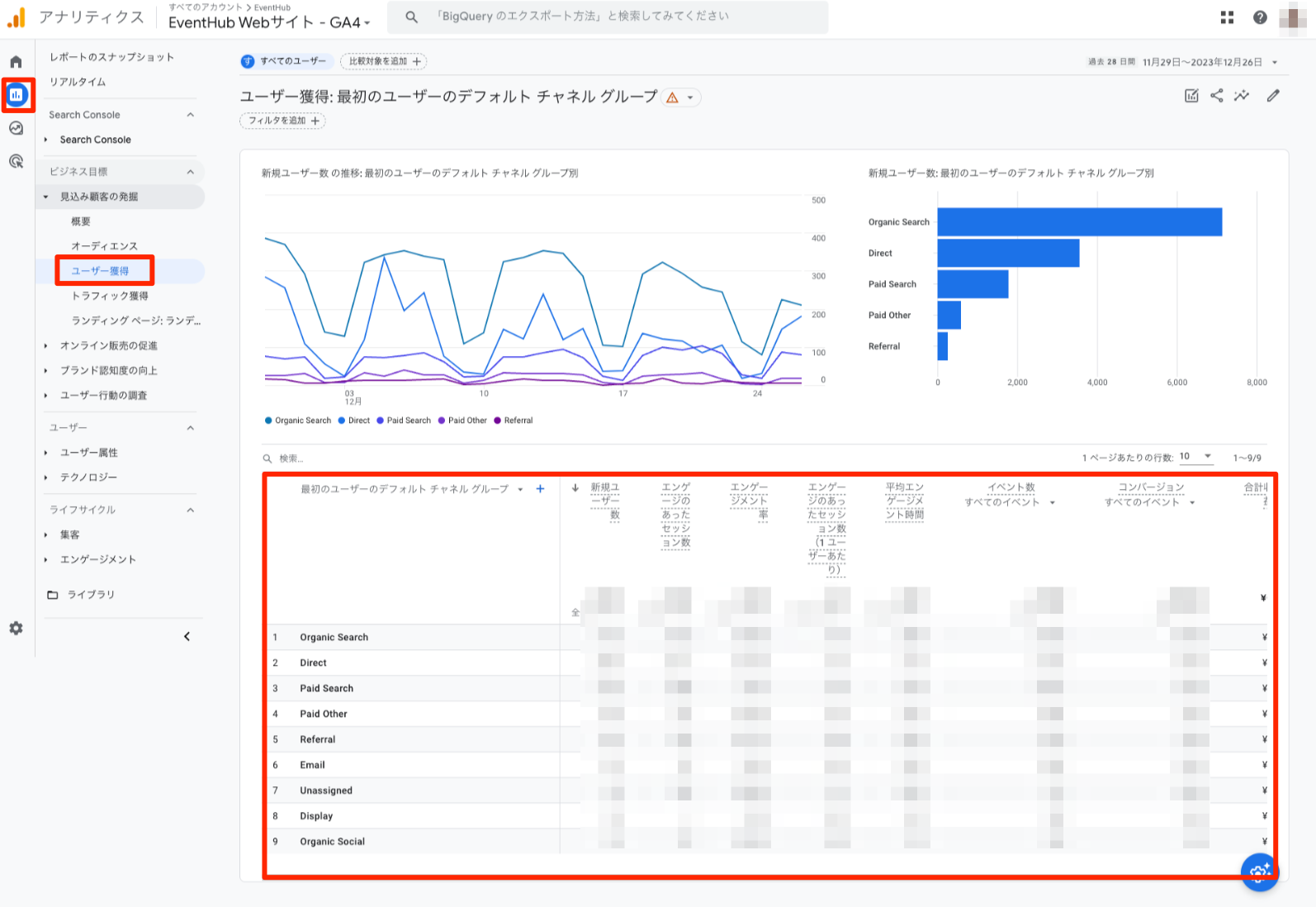Click the edit pencil icon
The height and width of the screenshot is (907, 1316).
click(x=1273, y=96)
